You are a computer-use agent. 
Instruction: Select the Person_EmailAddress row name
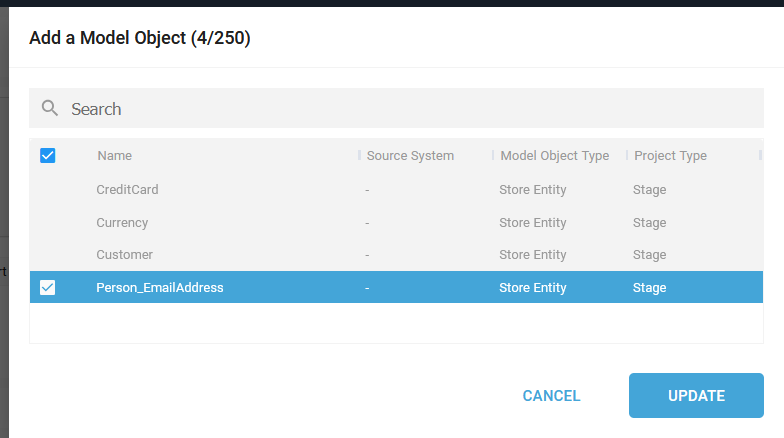160,288
